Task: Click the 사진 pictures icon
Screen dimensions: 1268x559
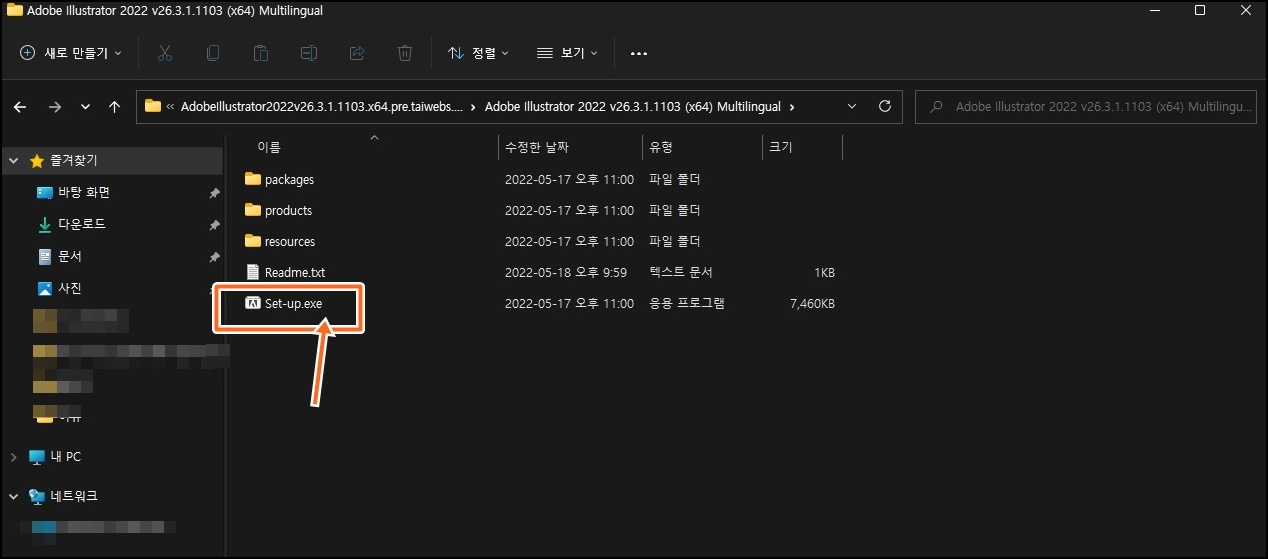Action: [45, 289]
